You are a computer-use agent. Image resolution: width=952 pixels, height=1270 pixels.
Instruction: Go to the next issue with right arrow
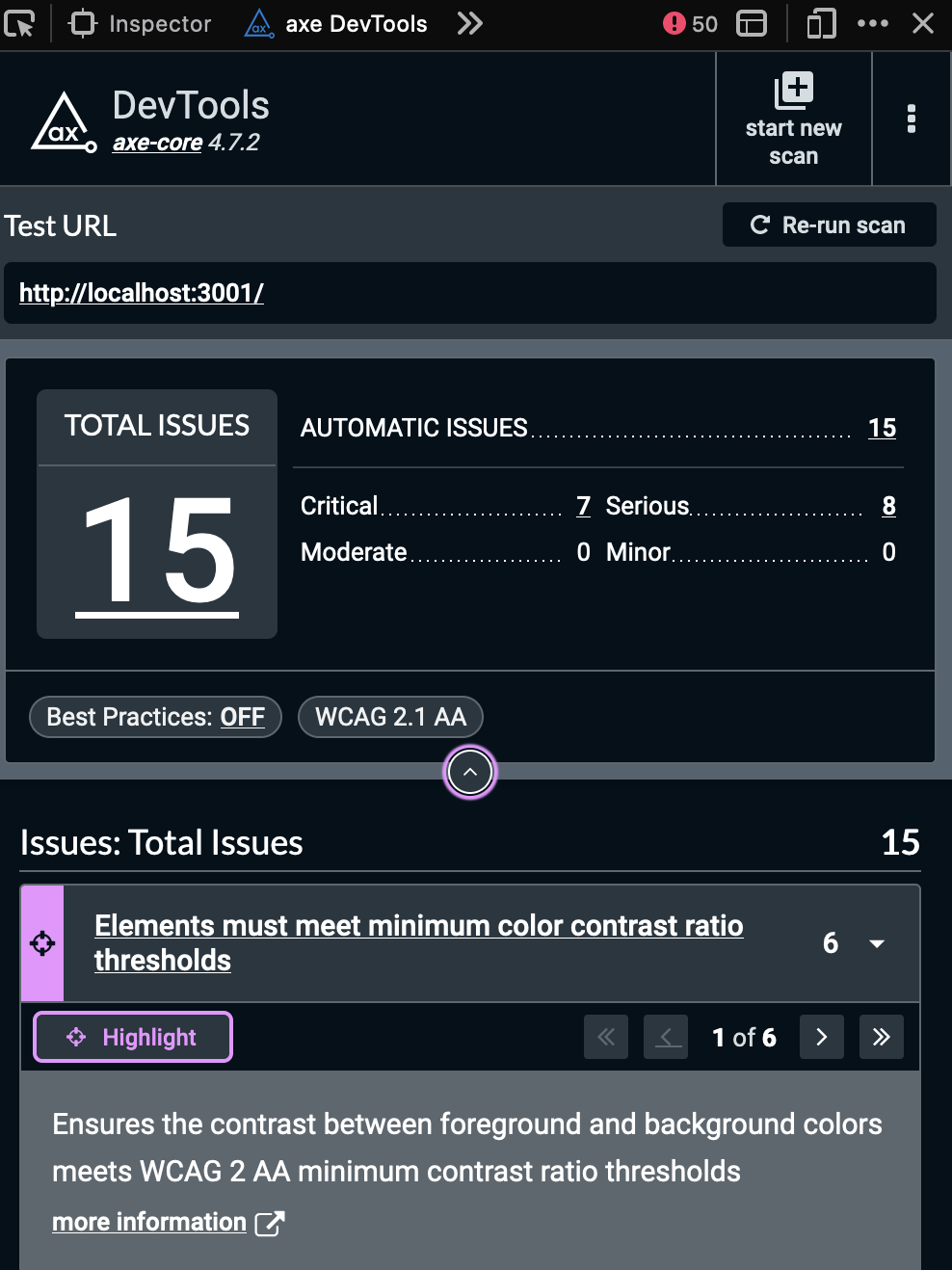point(821,1037)
